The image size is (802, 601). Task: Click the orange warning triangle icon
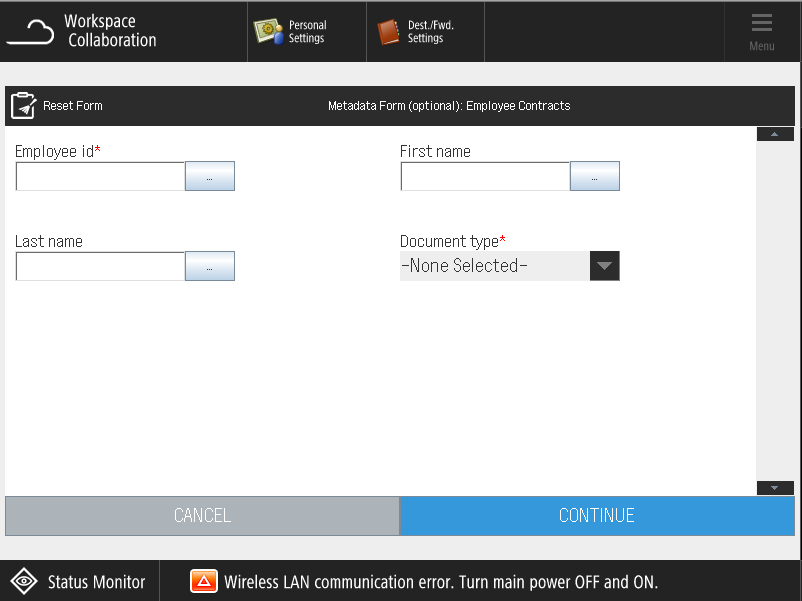click(x=204, y=582)
